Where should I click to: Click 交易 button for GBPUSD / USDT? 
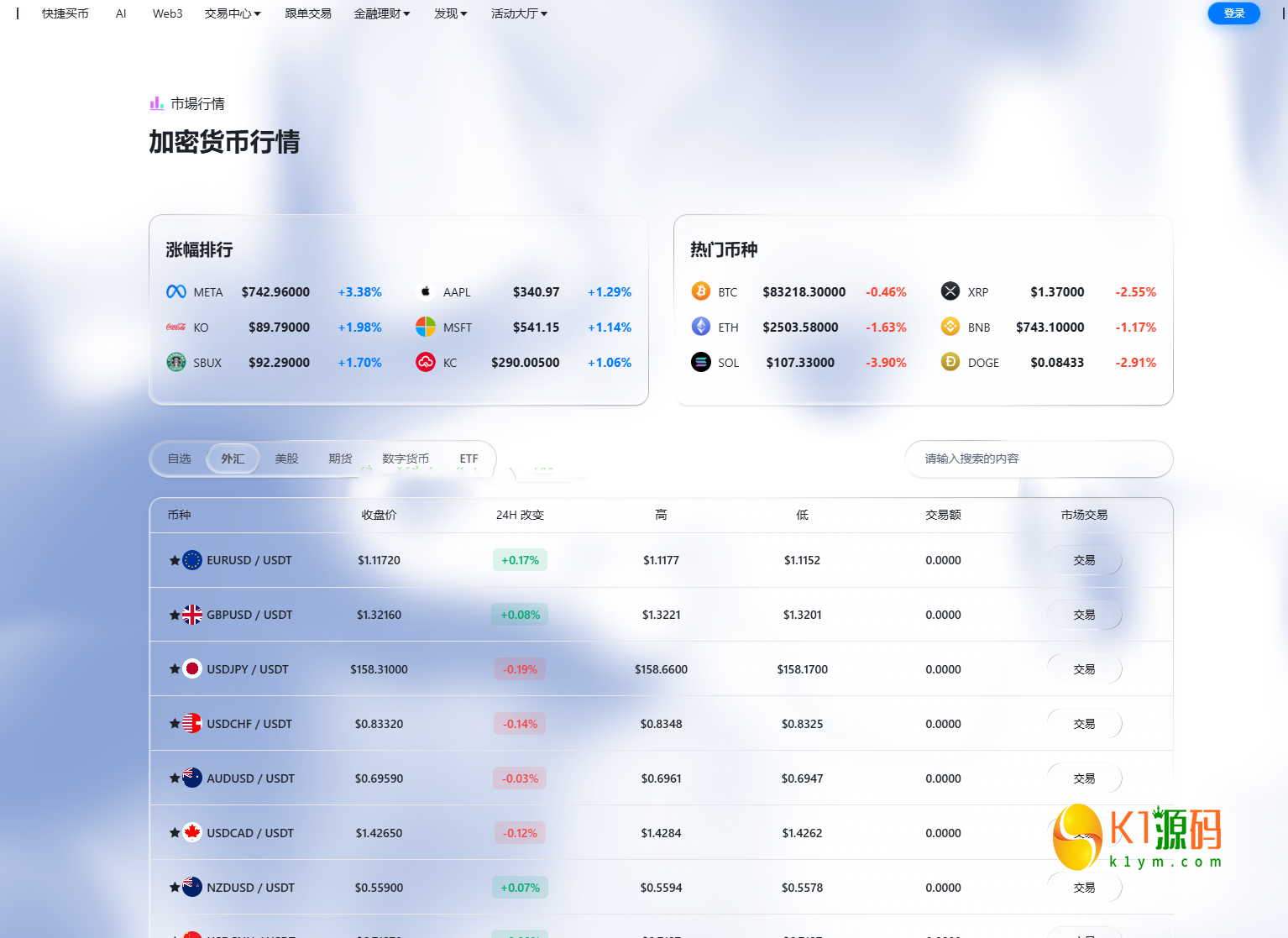pos(1084,615)
